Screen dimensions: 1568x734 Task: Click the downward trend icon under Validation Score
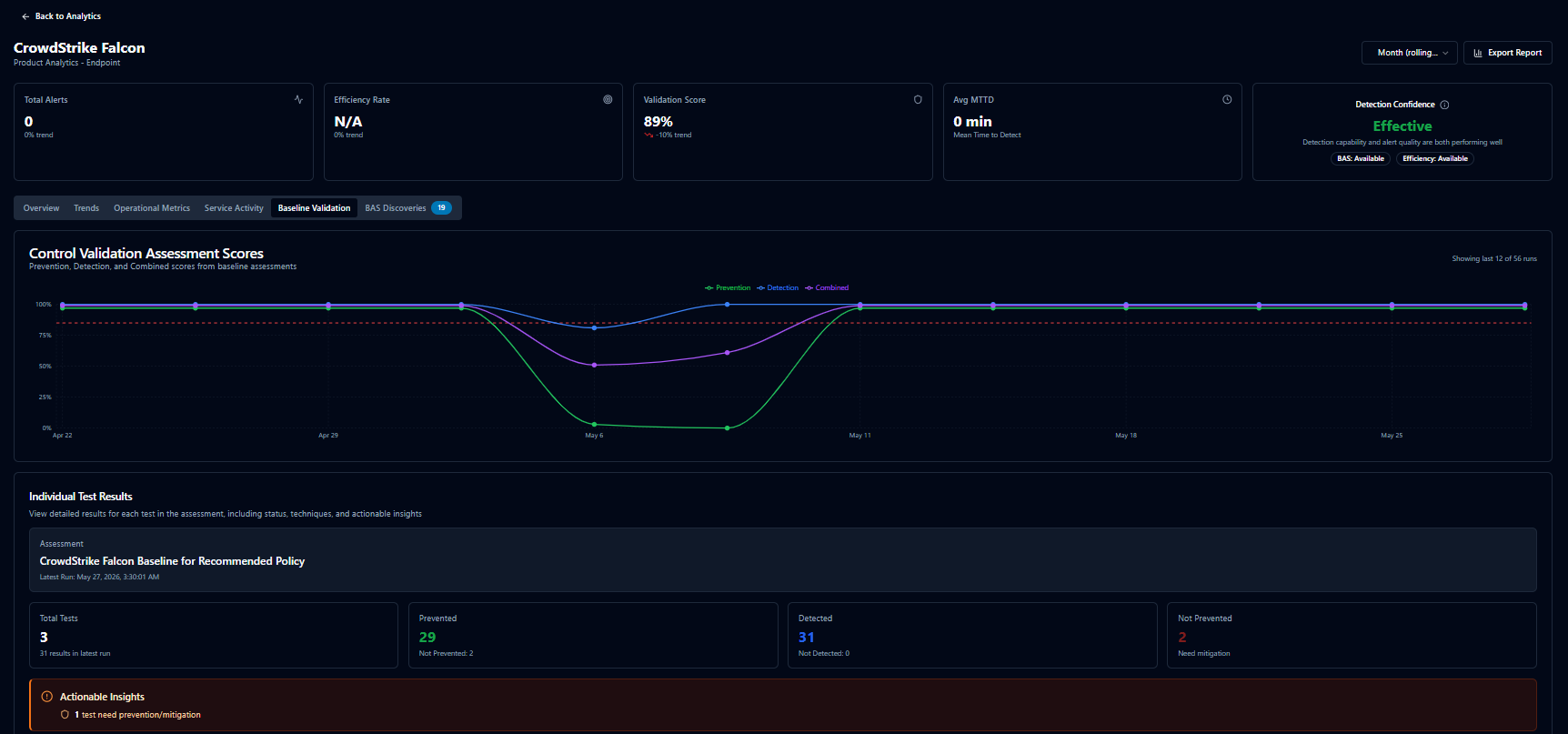648,135
